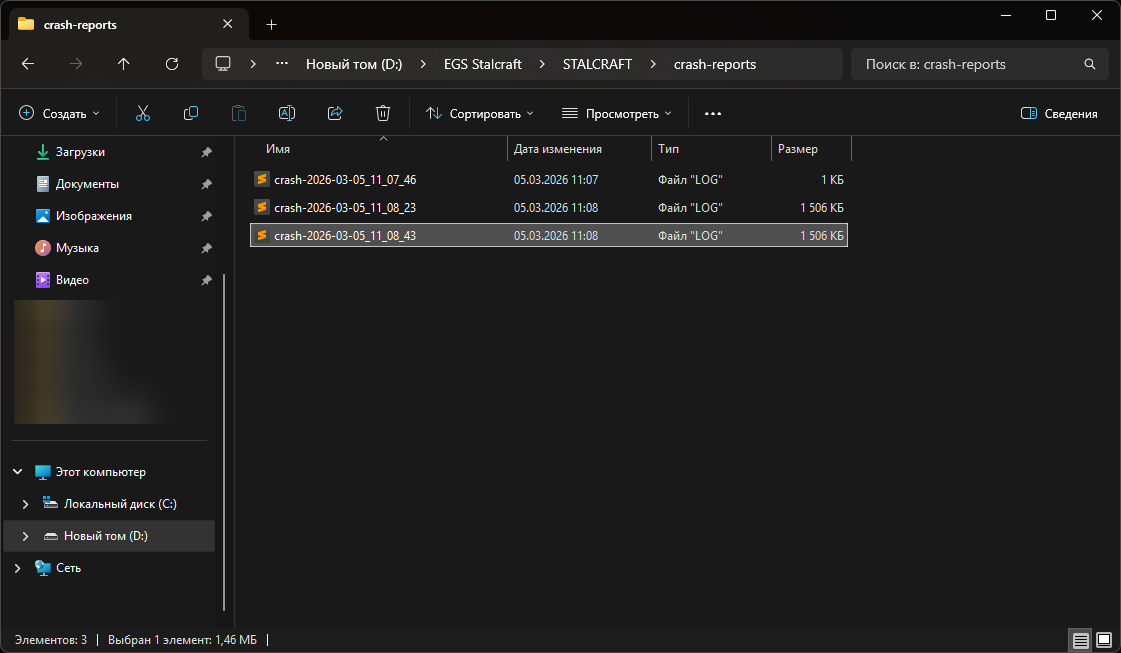Switch to details view in status bar

tap(1080, 639)
